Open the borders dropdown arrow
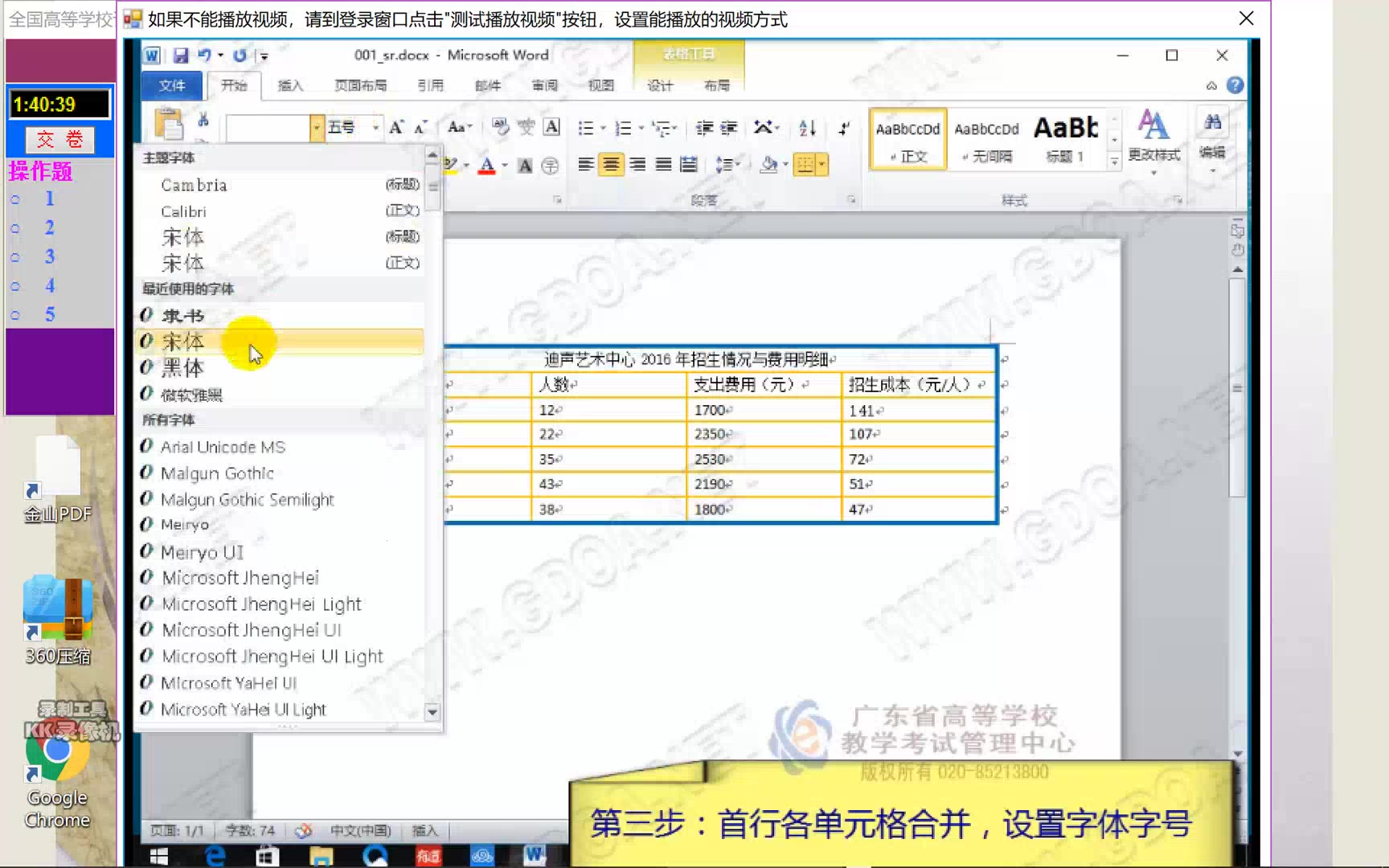This screenshot has width=1389, height=868. tap(823, 165)
